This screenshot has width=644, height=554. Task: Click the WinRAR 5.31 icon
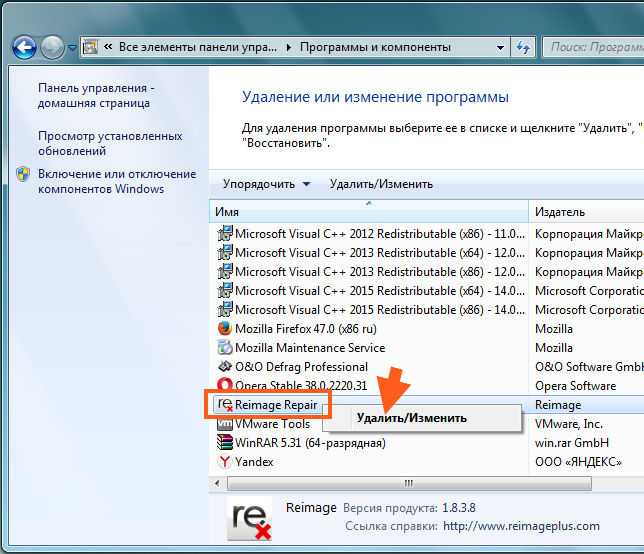coord(225,443)
